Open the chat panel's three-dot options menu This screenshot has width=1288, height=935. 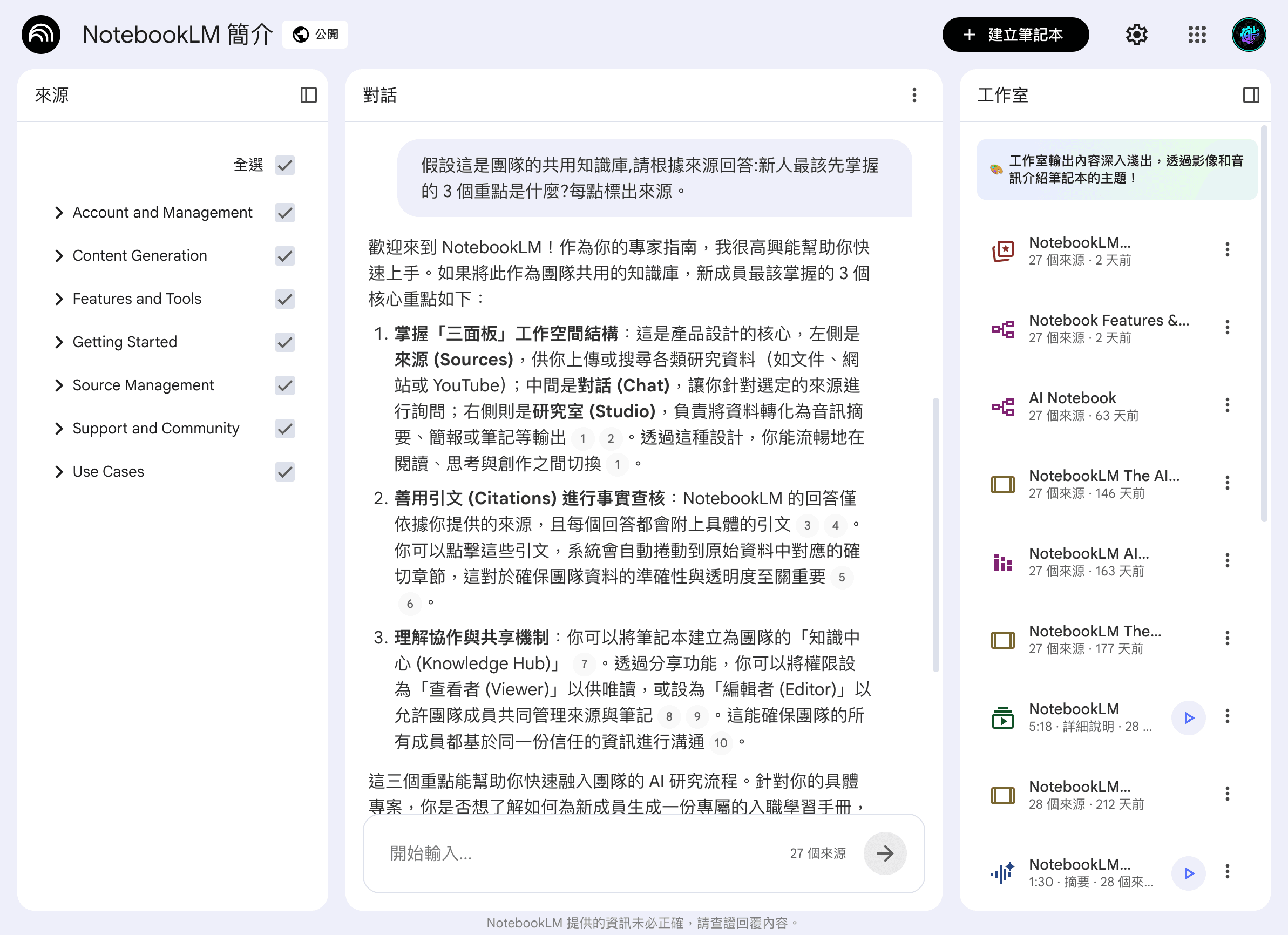point(914,95)
